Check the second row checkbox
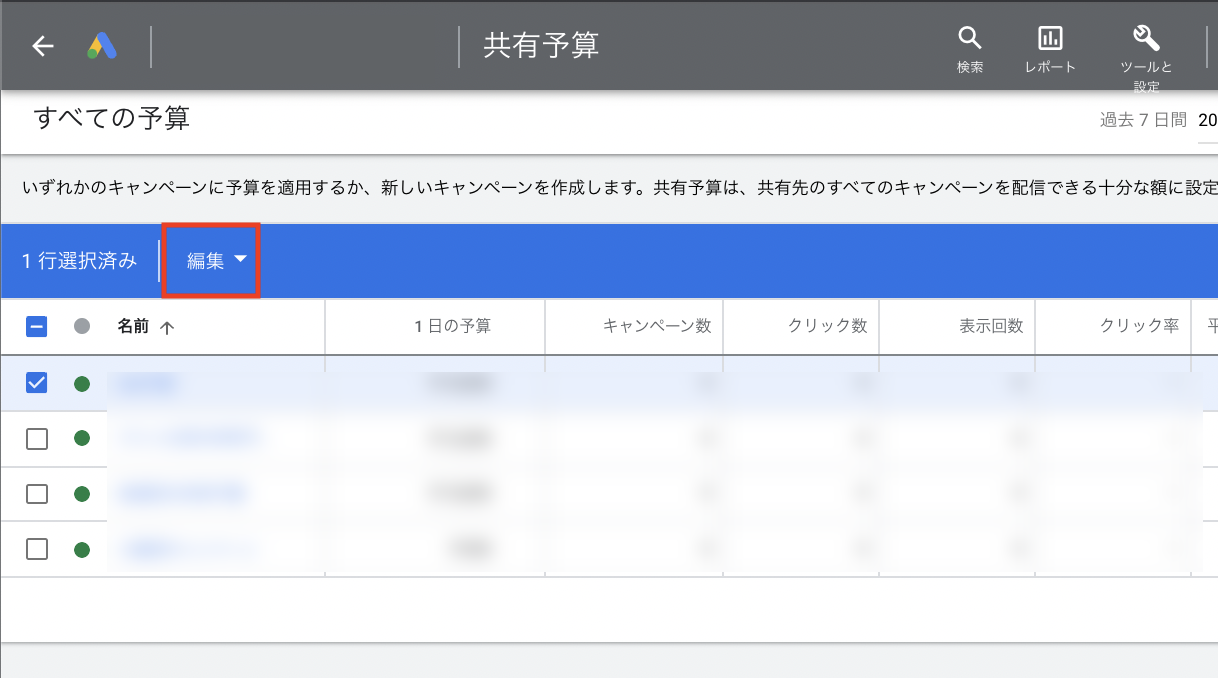 pyautogui.click(x=37, y=438)
